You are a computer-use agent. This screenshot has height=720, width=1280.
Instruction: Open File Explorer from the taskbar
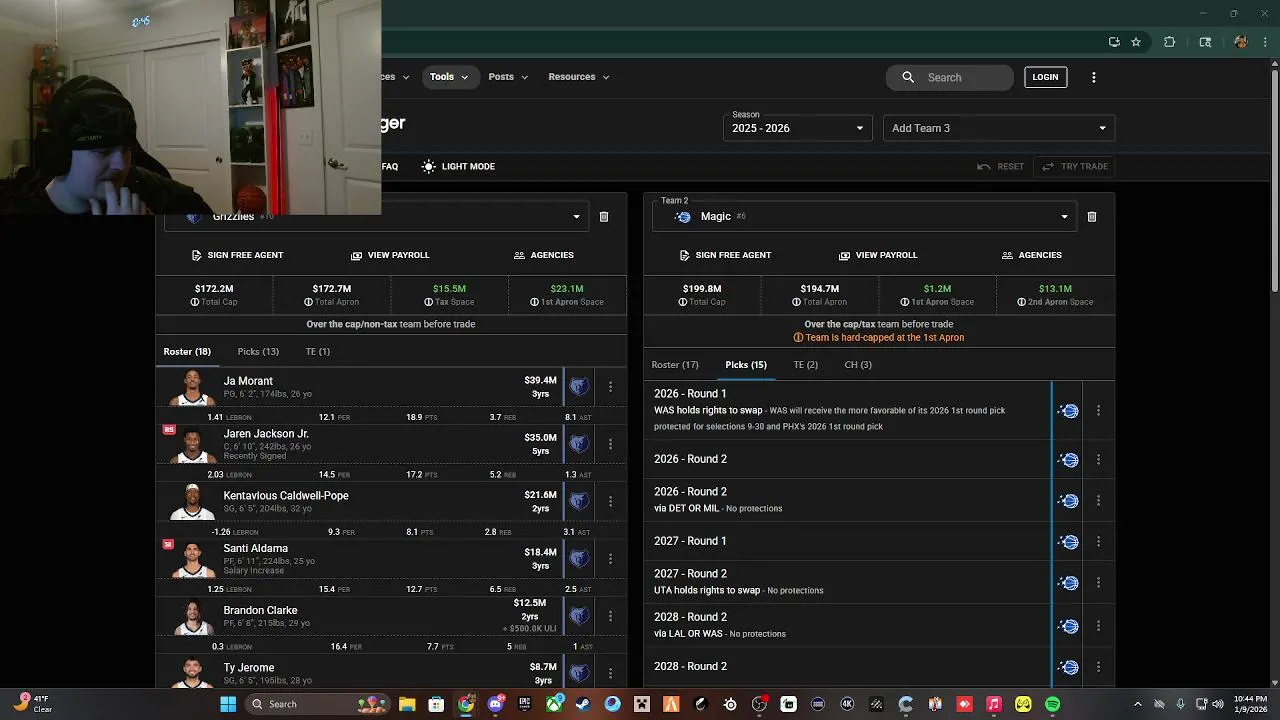coord(407,704)
